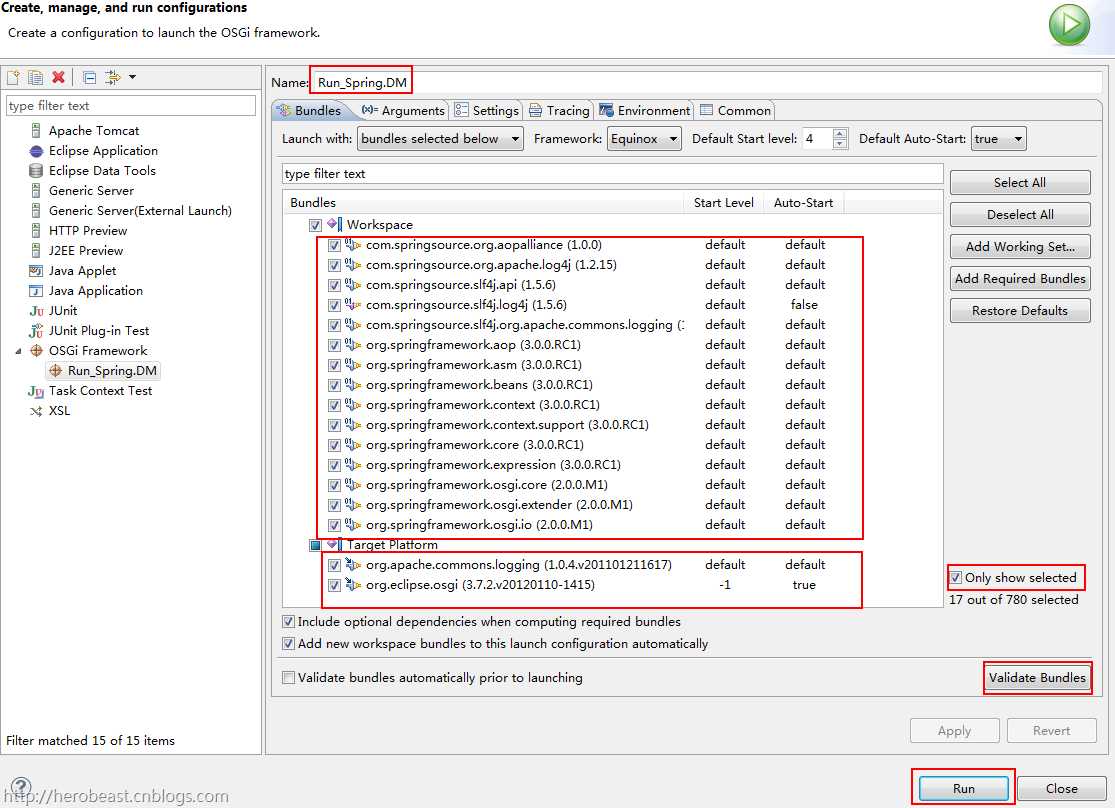The width and height of the screenshot is (1115, 808).
Task: Click the Generic Server icon
Action: (36, 191)
